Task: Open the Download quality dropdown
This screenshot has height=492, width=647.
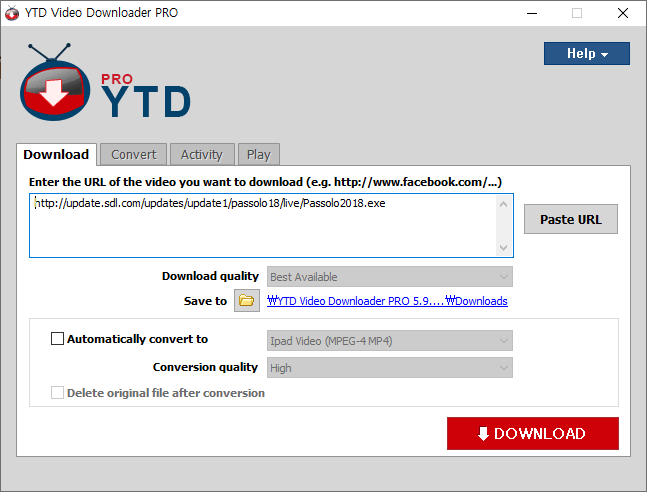Action: pyautogui.click(x=390, y=277)
